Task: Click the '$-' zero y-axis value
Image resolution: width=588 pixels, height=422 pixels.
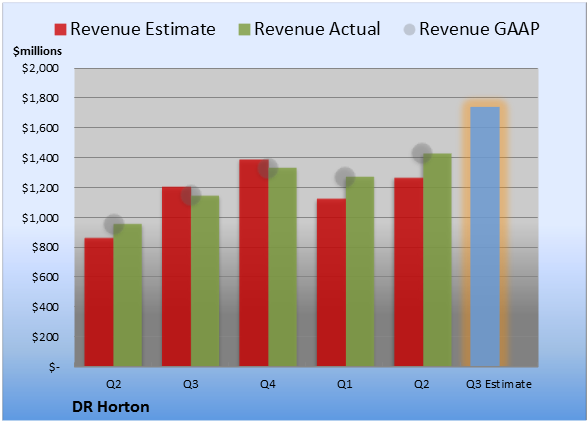Action: click(54, 367)
